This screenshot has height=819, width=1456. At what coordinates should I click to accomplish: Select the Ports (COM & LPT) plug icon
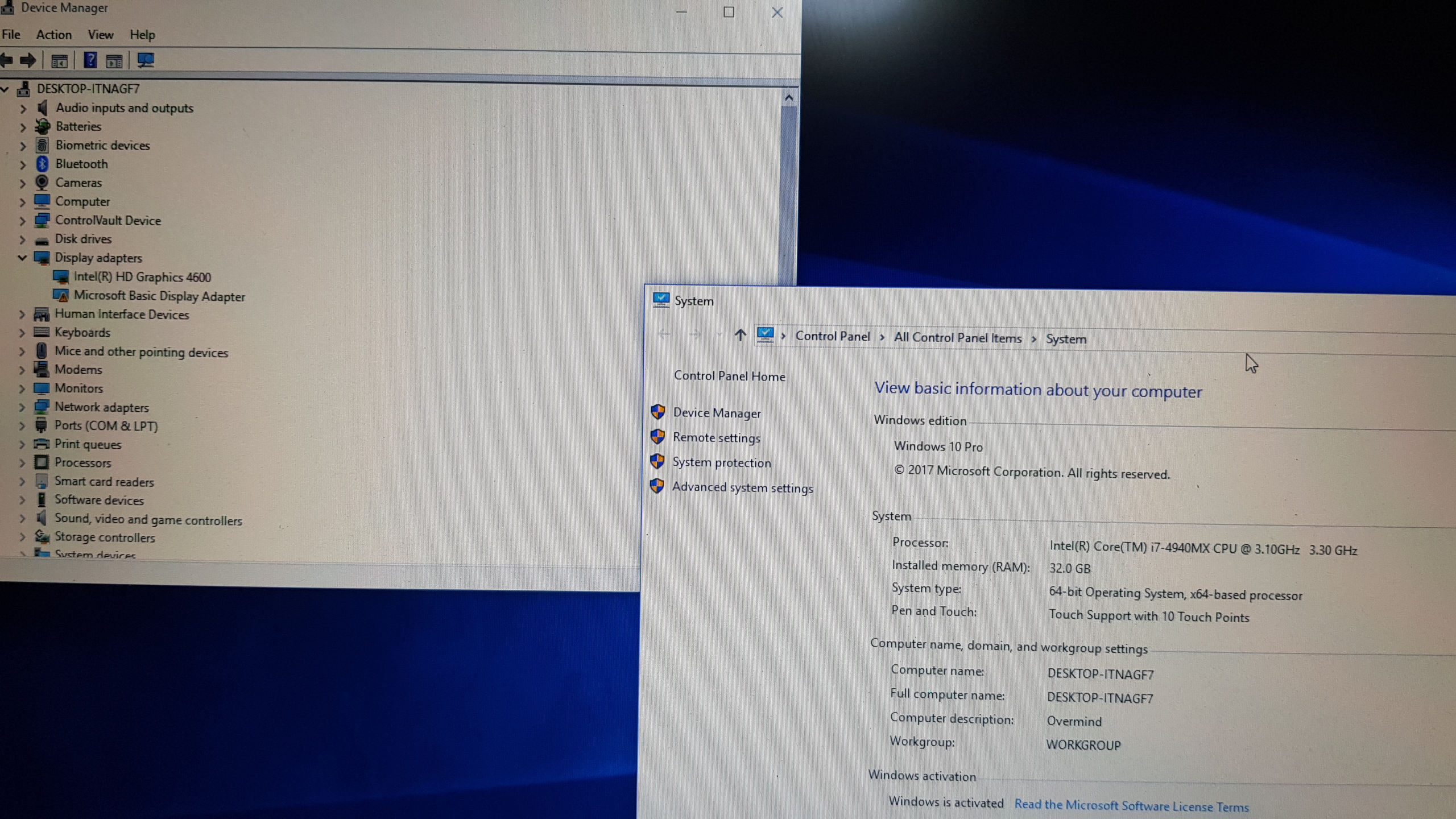[x=41, y=425]
